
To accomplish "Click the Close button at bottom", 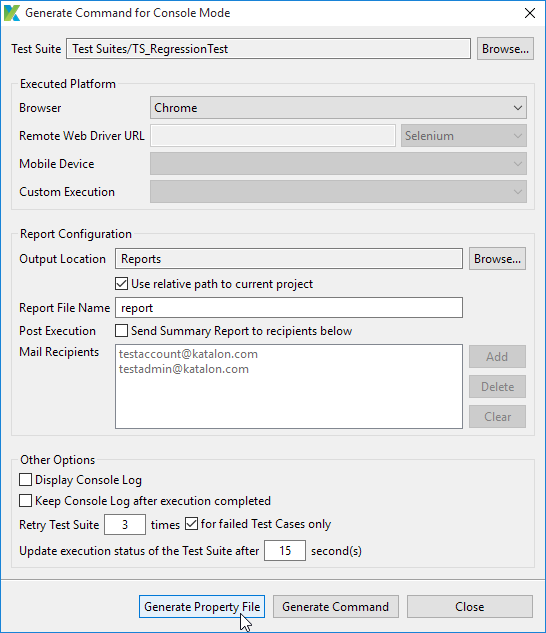I will coord(470,607).
